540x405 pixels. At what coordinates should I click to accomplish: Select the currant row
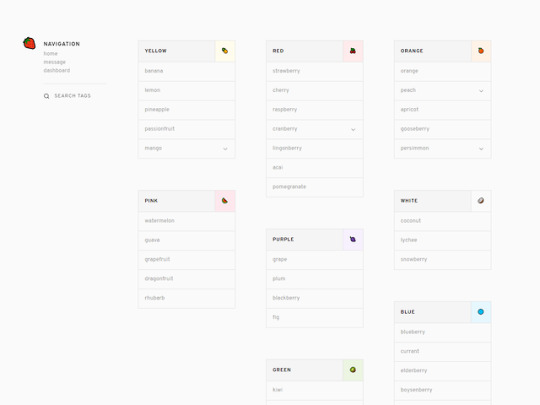coord(443,352)
